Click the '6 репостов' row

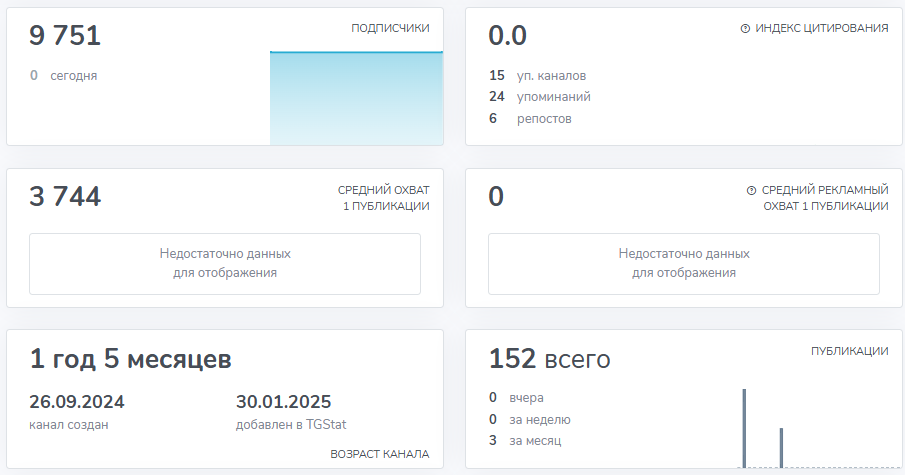click(530, 118)
